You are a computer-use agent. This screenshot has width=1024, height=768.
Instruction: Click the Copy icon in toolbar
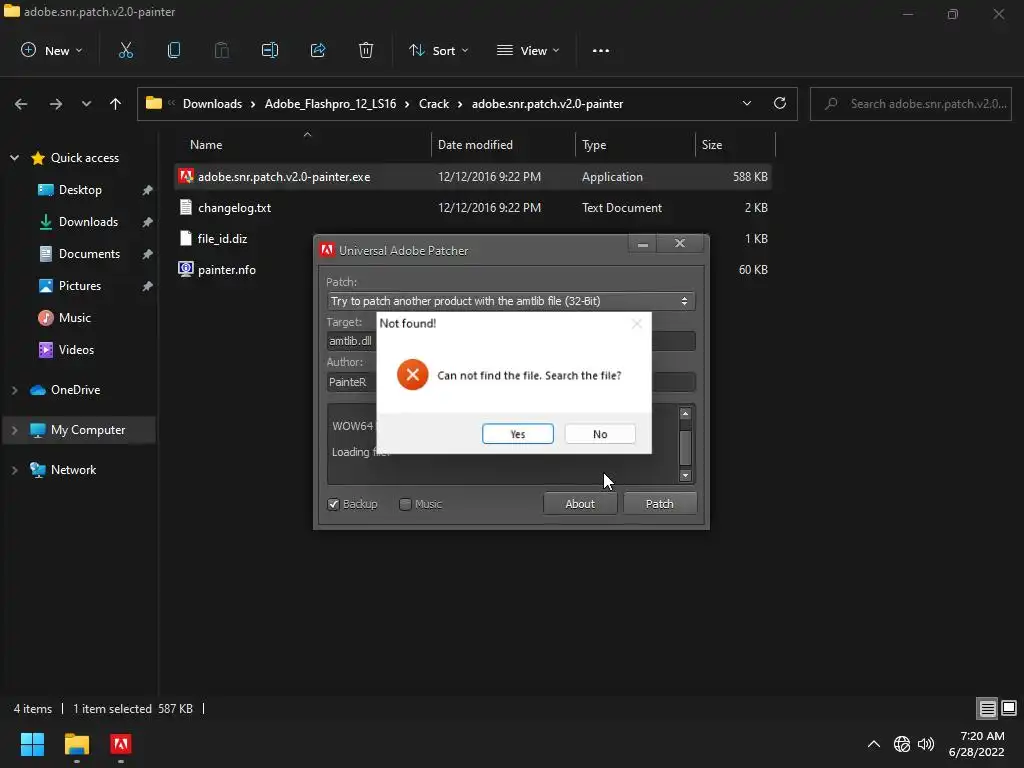pos(174,50)
